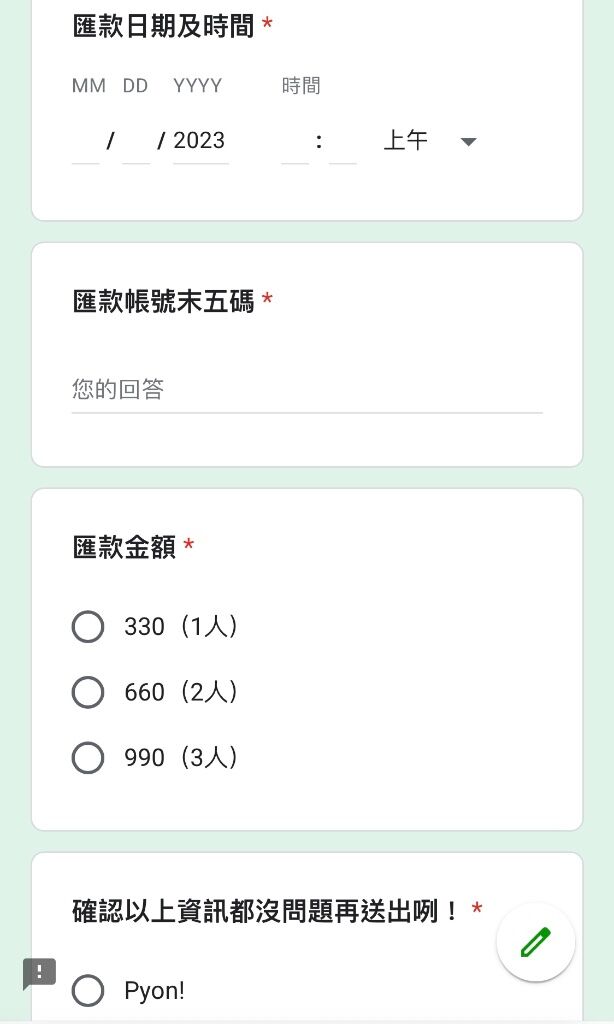Screen dimensions: 614x1024
Task: Click the 330 (1人) option label
Action: click(181, 627)
